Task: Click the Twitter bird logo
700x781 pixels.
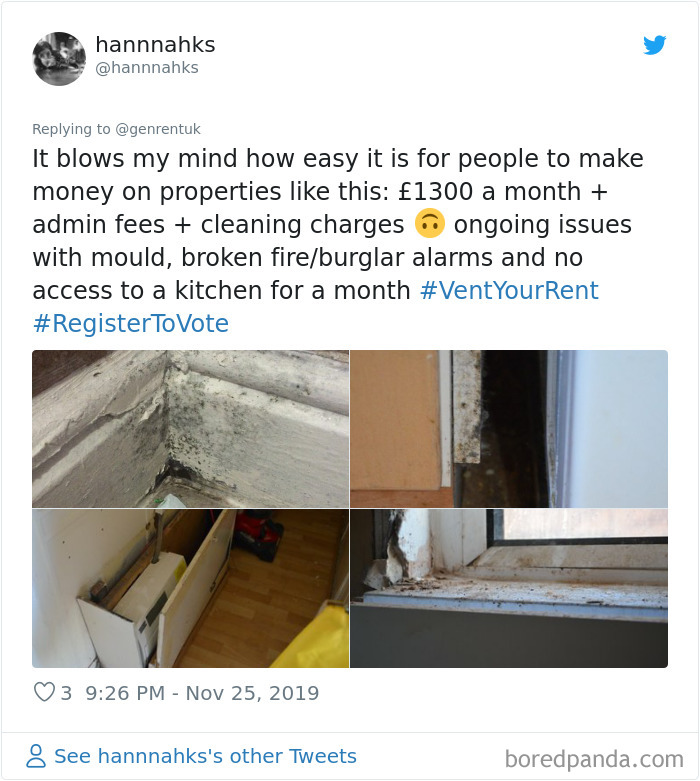Action: tap(654, 45)
